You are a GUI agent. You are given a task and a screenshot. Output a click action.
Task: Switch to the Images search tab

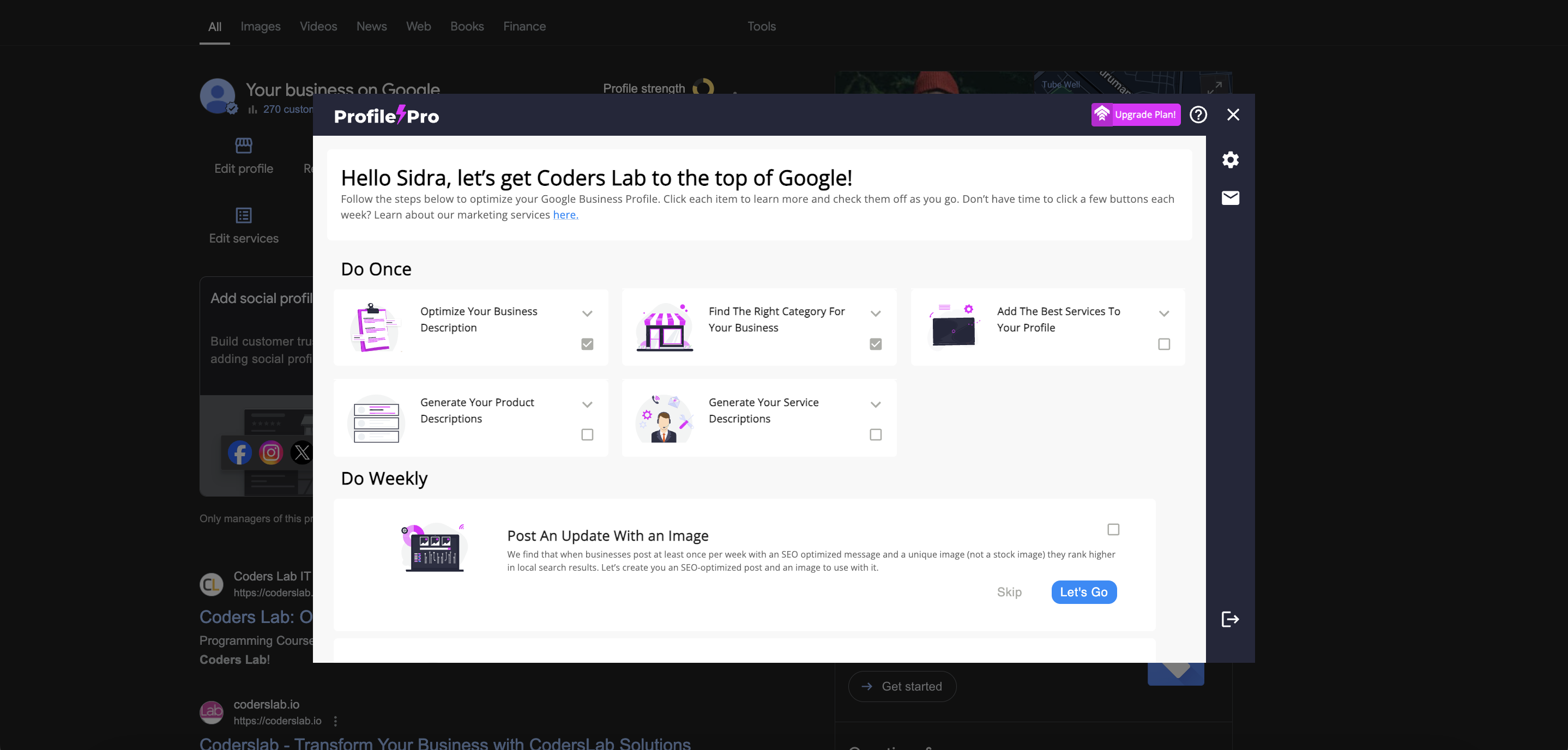pos(261,26)
